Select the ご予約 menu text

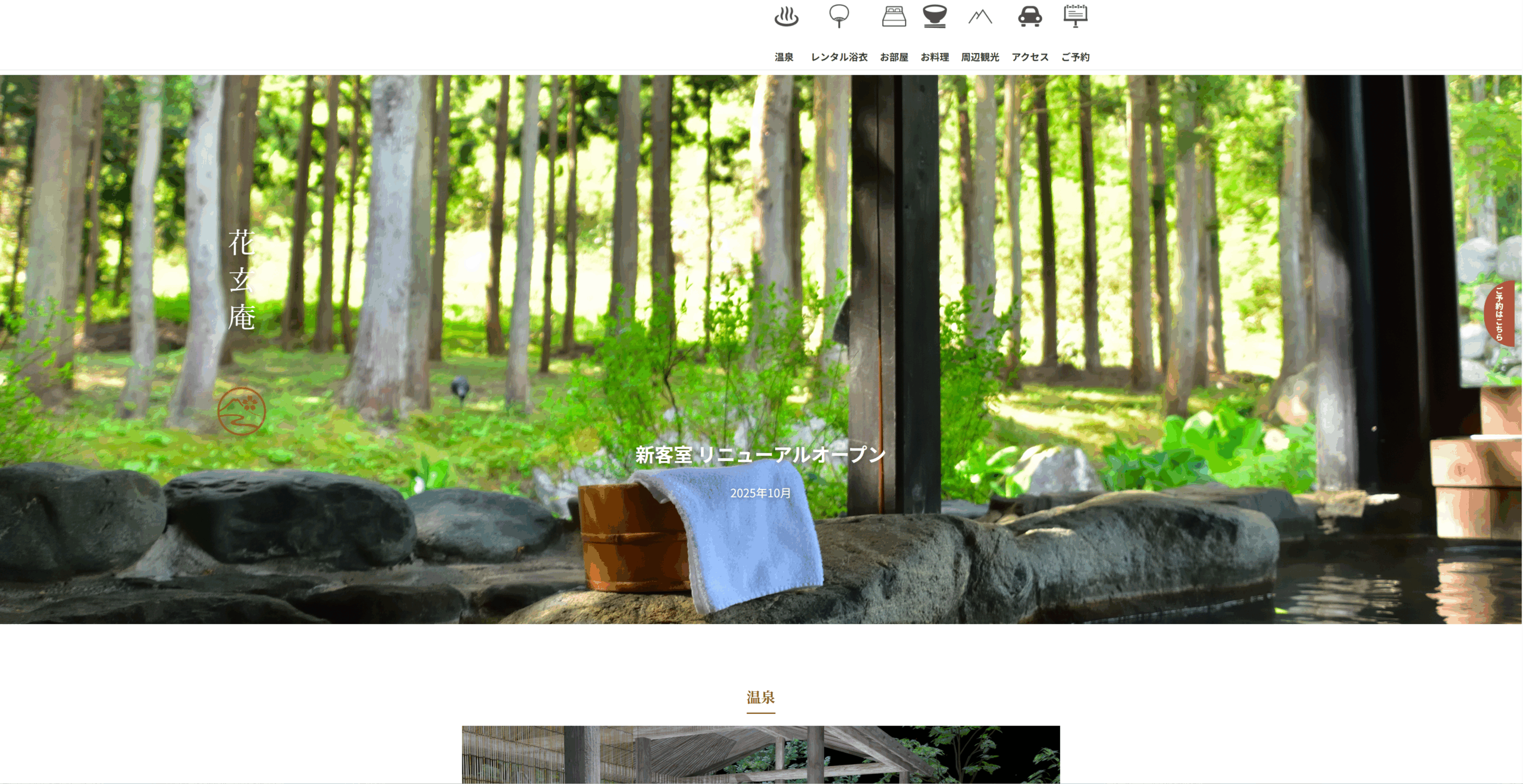point(1075,57)
